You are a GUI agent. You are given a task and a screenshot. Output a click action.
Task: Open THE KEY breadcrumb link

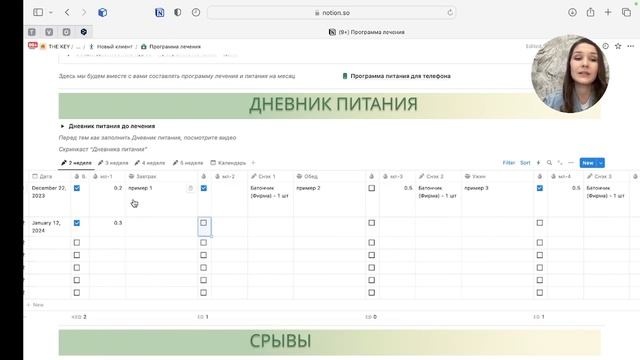[x=55, y=47]
